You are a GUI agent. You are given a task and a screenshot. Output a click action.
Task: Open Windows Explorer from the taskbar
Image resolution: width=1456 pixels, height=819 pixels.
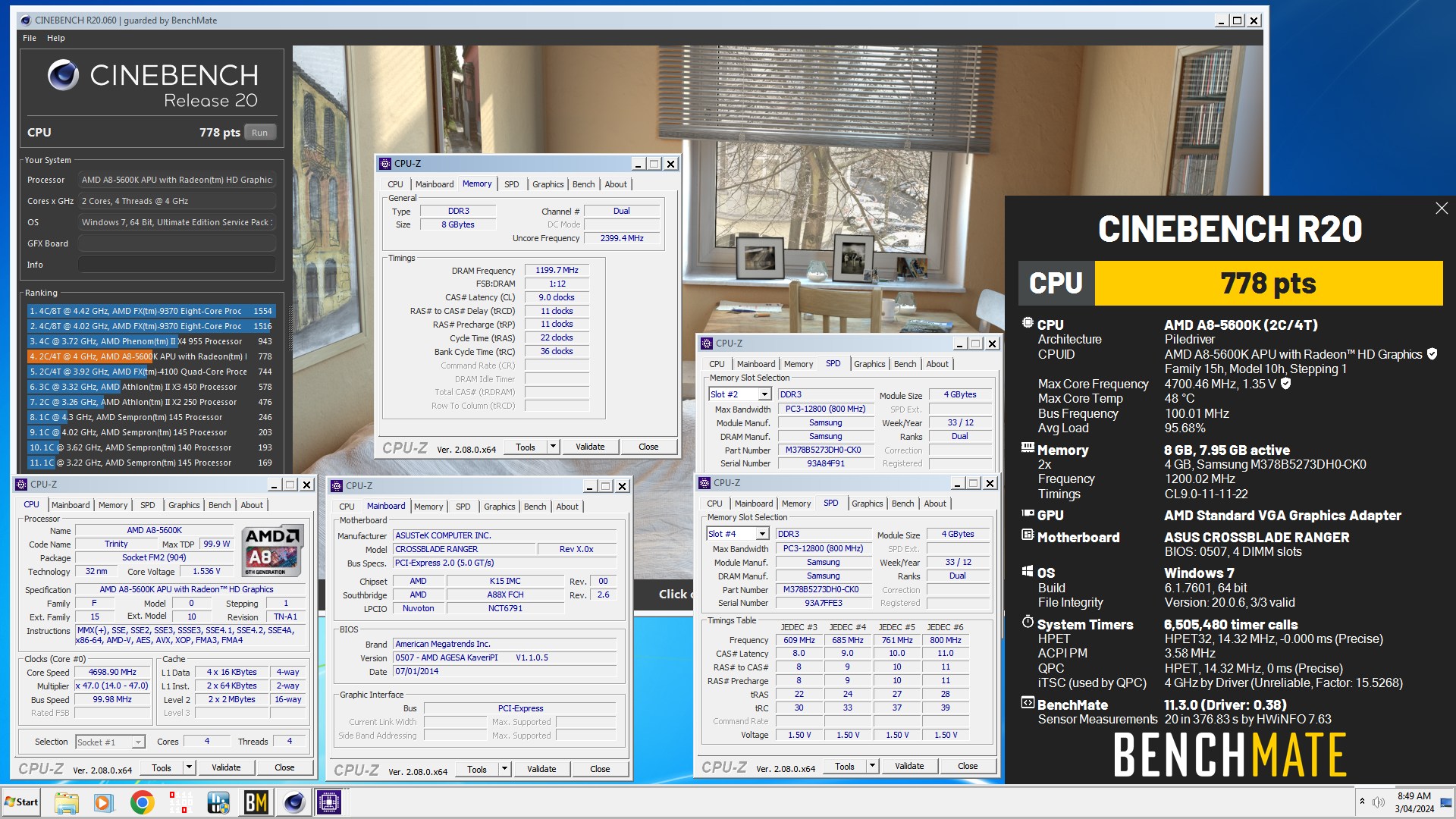(x=66, y=802)
